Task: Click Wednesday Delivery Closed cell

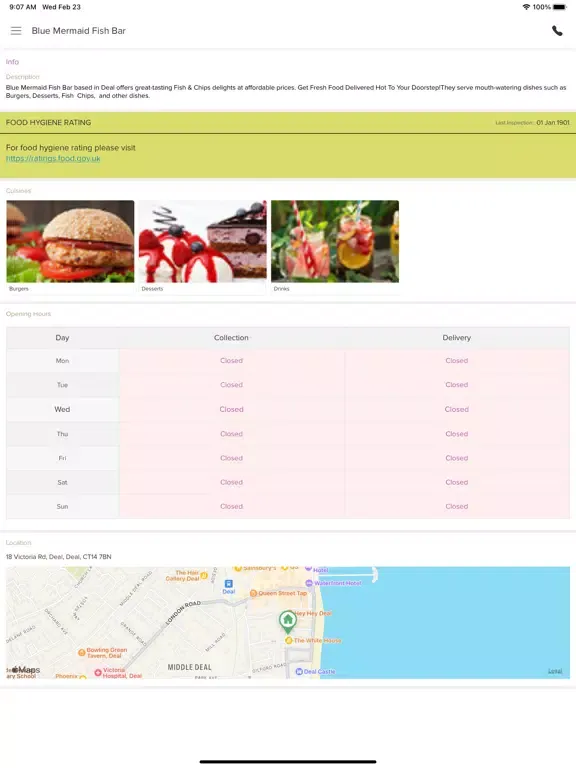Action: [456, 409]
